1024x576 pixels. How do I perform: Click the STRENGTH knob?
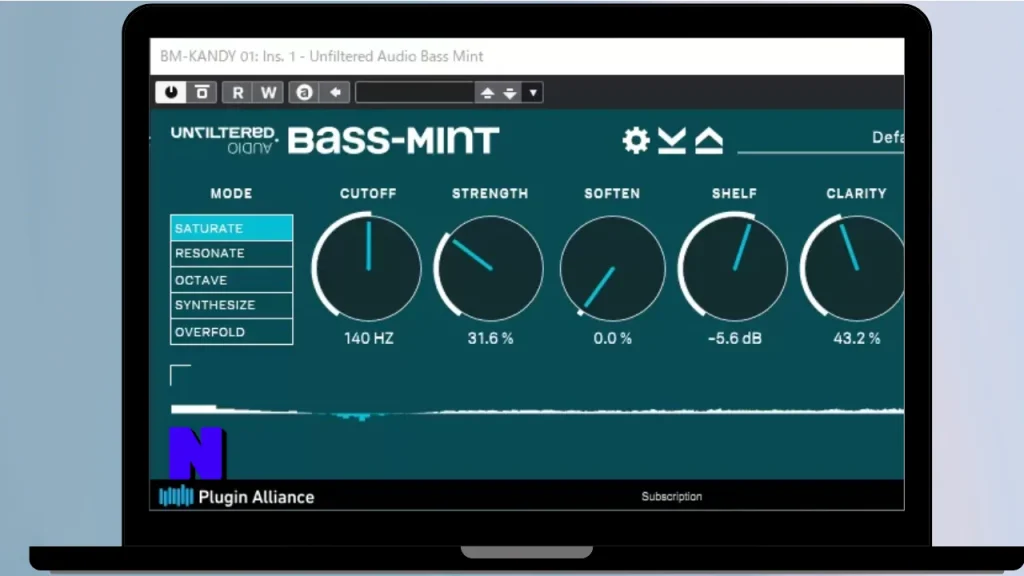(490, 268)
